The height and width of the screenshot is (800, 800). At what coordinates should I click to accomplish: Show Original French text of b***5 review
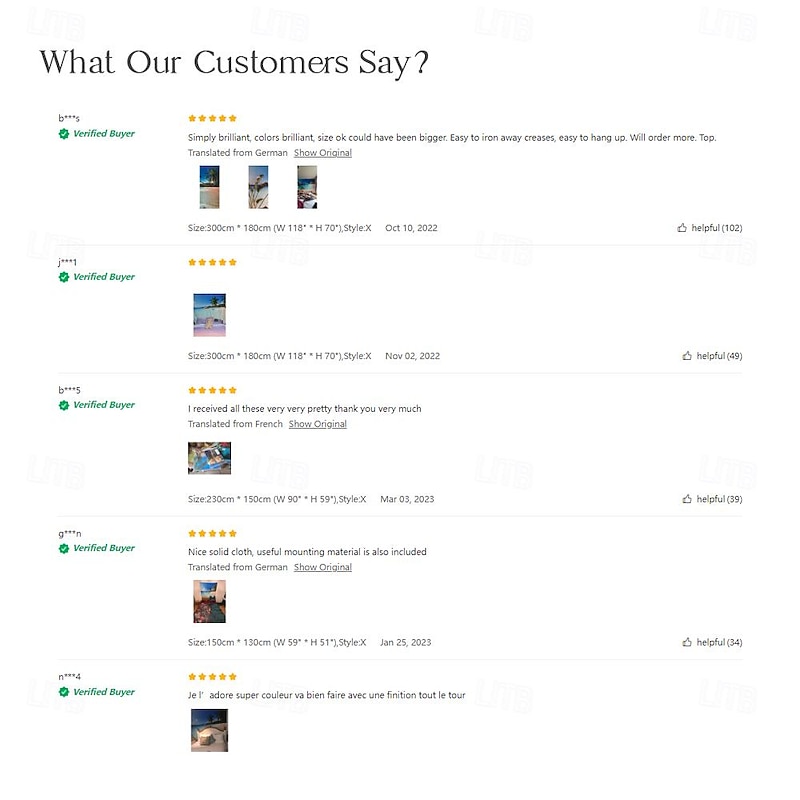tap(317, 424)
